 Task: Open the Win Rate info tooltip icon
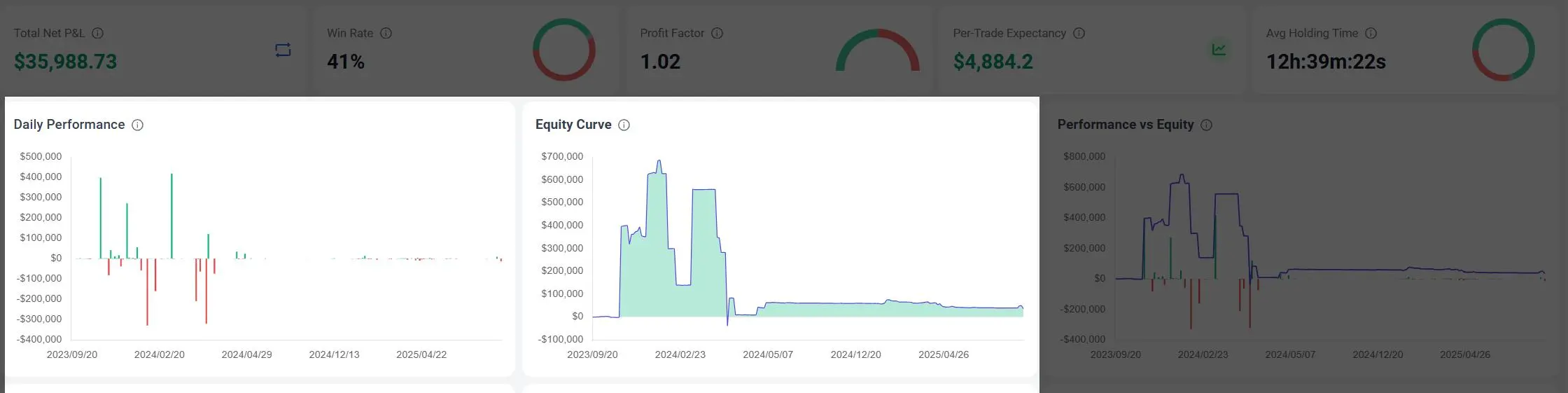tap(386, 33)
